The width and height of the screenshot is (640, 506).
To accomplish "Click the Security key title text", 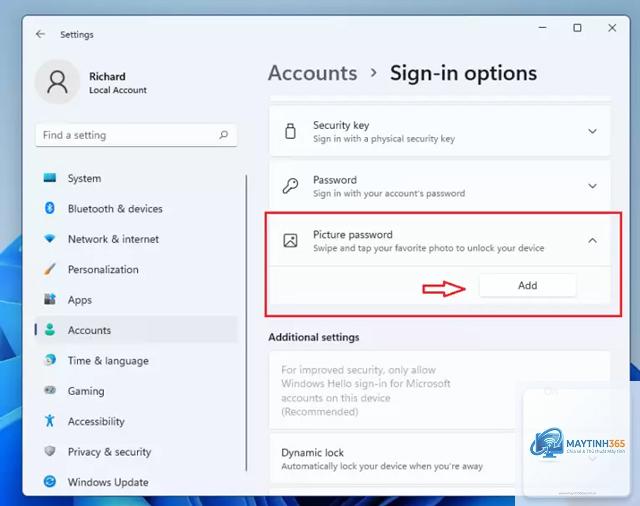I will tap(341, 125).
